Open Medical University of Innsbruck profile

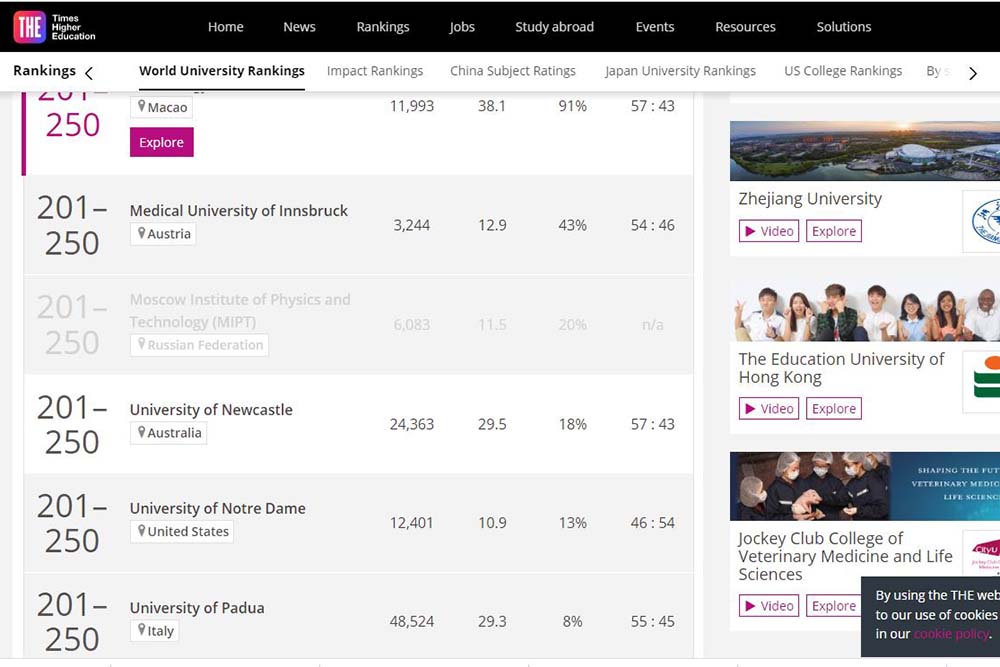239,210
